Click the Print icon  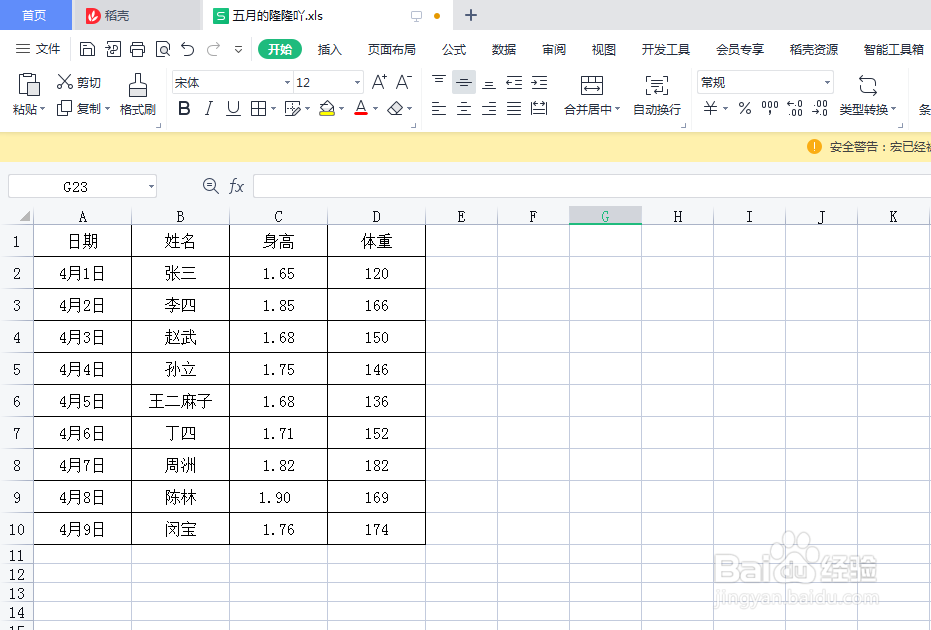pyautogui.click(x=137, y=49)
